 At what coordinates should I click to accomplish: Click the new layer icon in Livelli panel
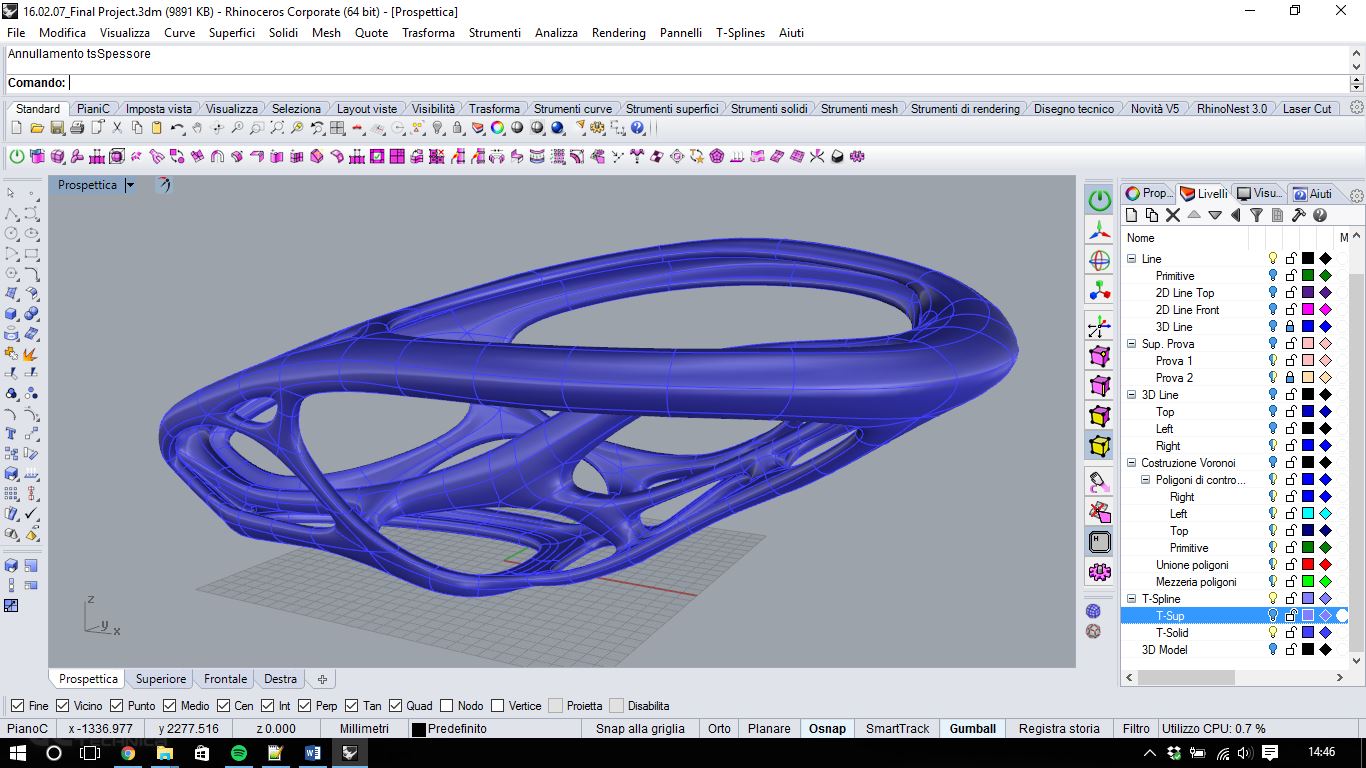click(1131, 215)
